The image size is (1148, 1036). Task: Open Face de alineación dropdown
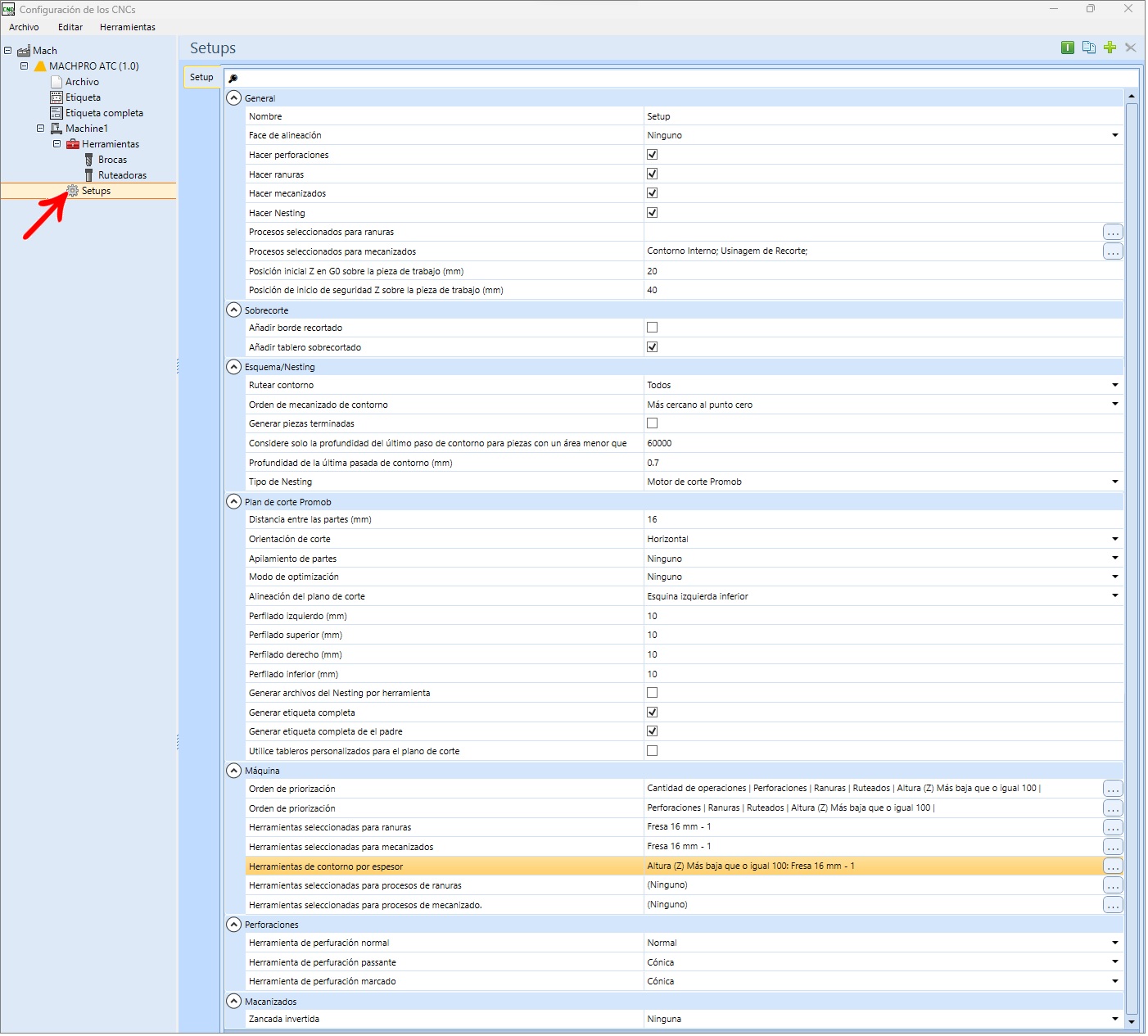pyautogui.click(x=1115, y=135)
